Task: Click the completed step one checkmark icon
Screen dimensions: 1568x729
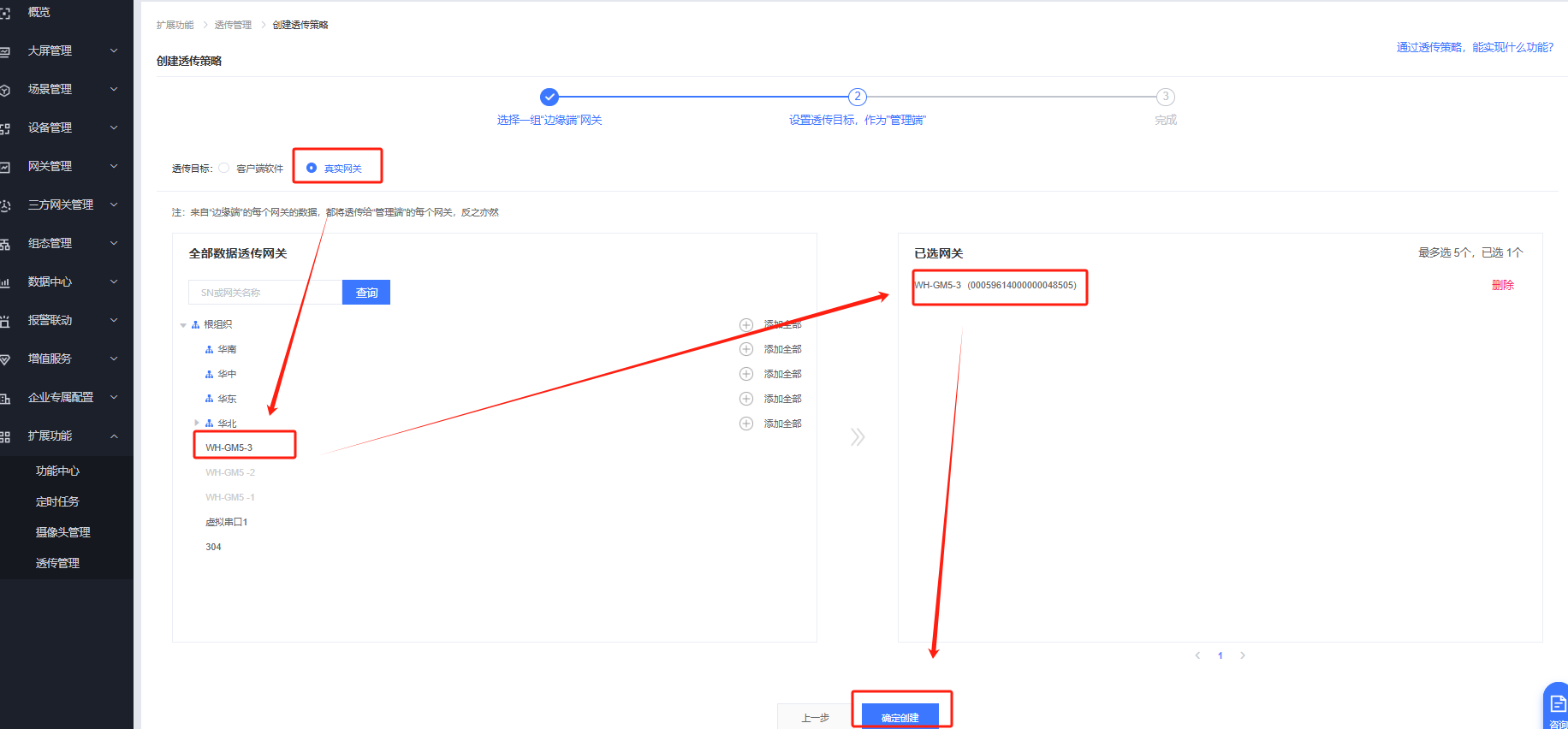Action: coord(549,97)
